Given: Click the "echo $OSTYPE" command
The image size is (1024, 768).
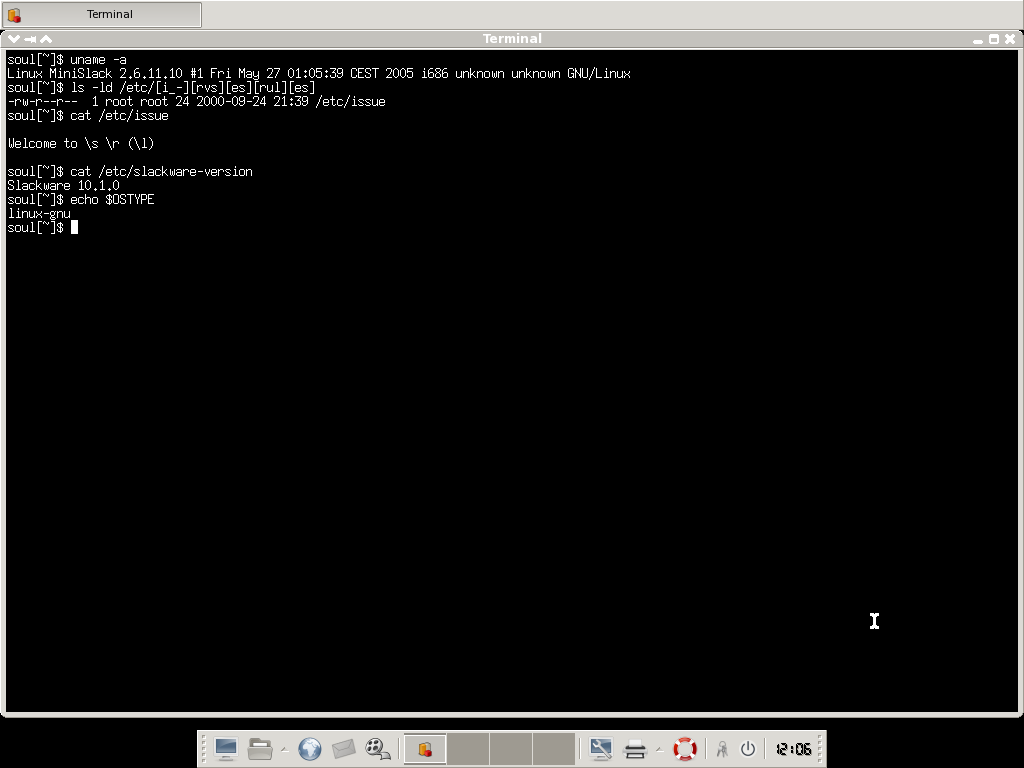Looking at the screenshot, I should 112,200.
